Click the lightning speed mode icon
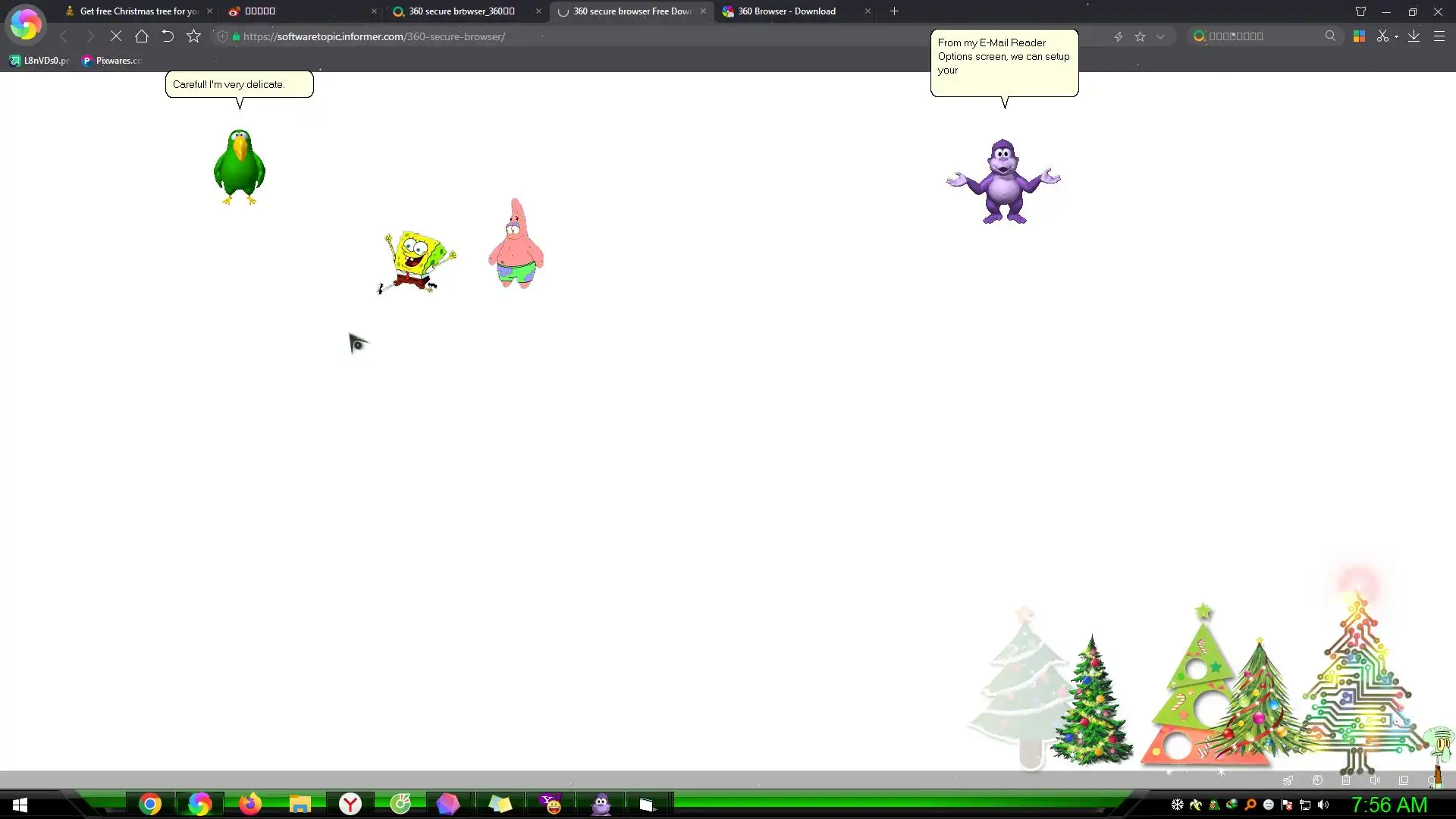This screenshot has width=1456, height=819. (x=1118, y=36)
